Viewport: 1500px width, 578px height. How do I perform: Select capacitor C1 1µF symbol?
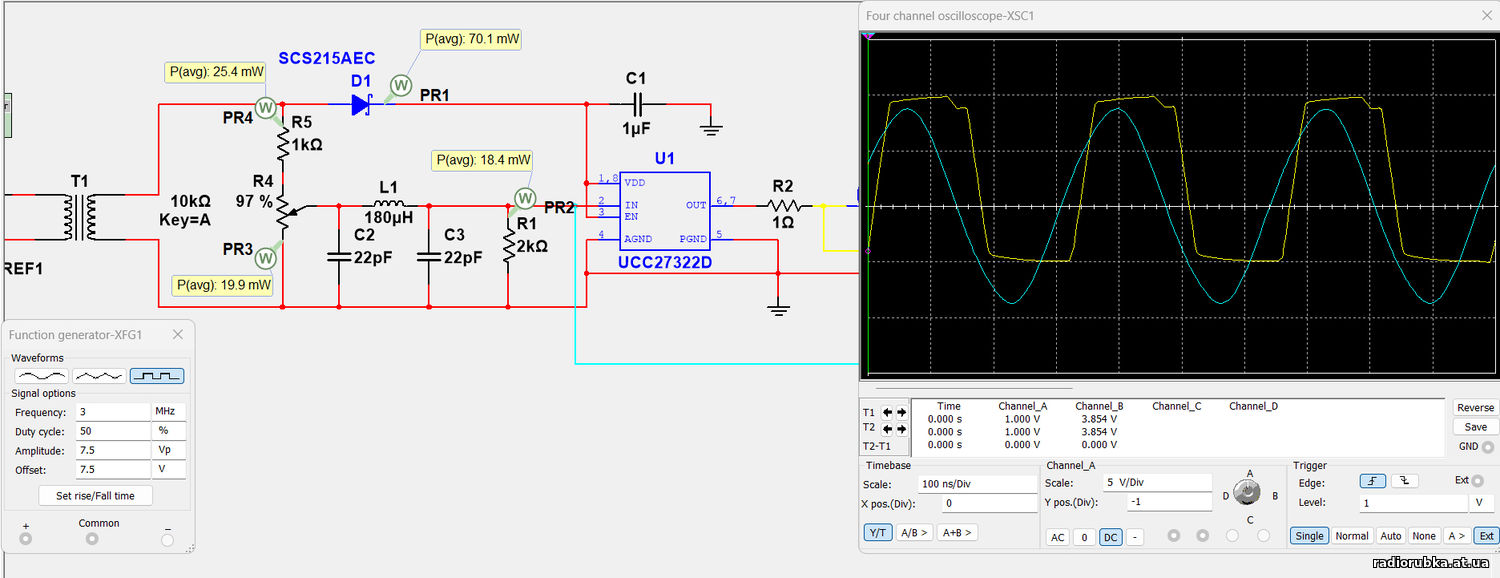pos(638,103)
